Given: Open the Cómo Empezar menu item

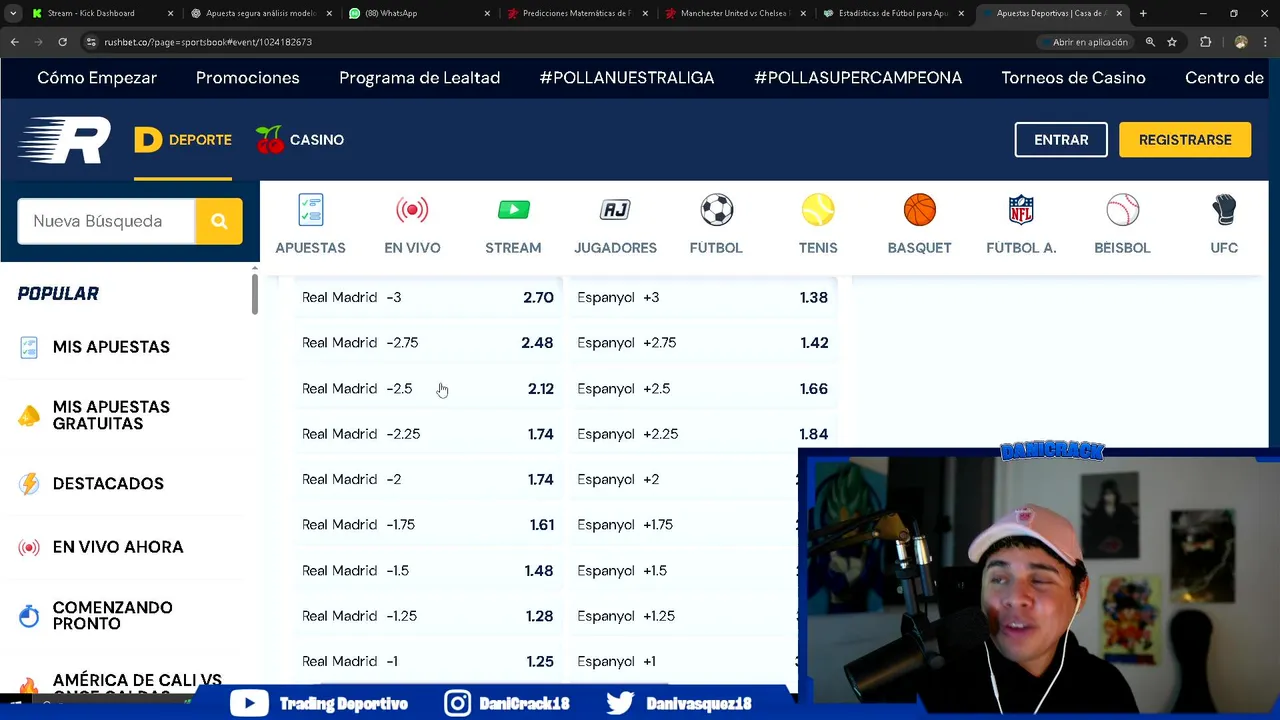Looking at the screenshot, I should pos(97,78).
